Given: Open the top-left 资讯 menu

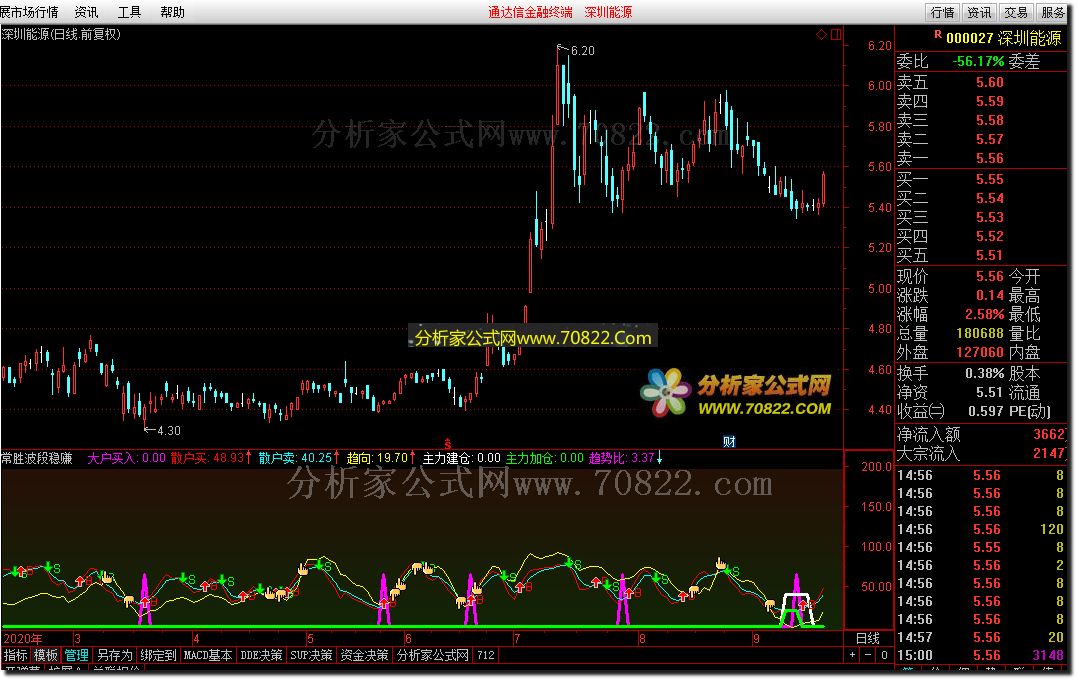Looking at the screenshot, I should 87,12.
